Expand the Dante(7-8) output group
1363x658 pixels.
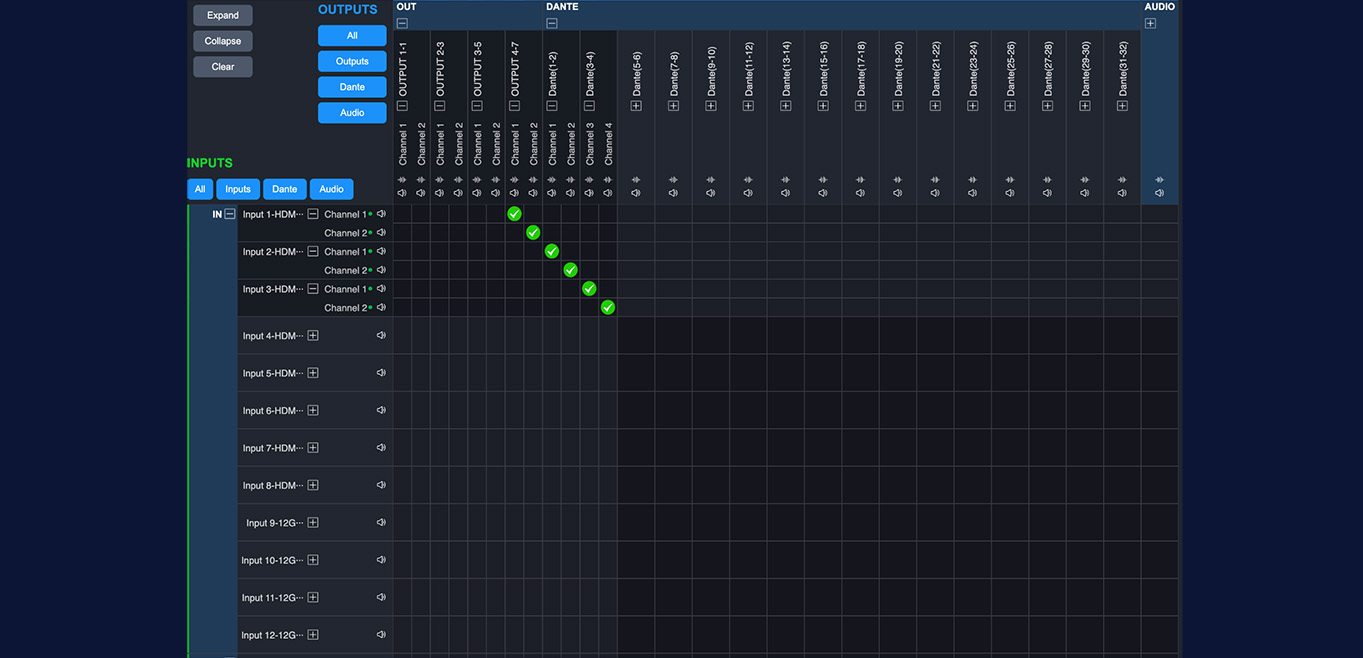pyautogui.click(x=673, y=106)
